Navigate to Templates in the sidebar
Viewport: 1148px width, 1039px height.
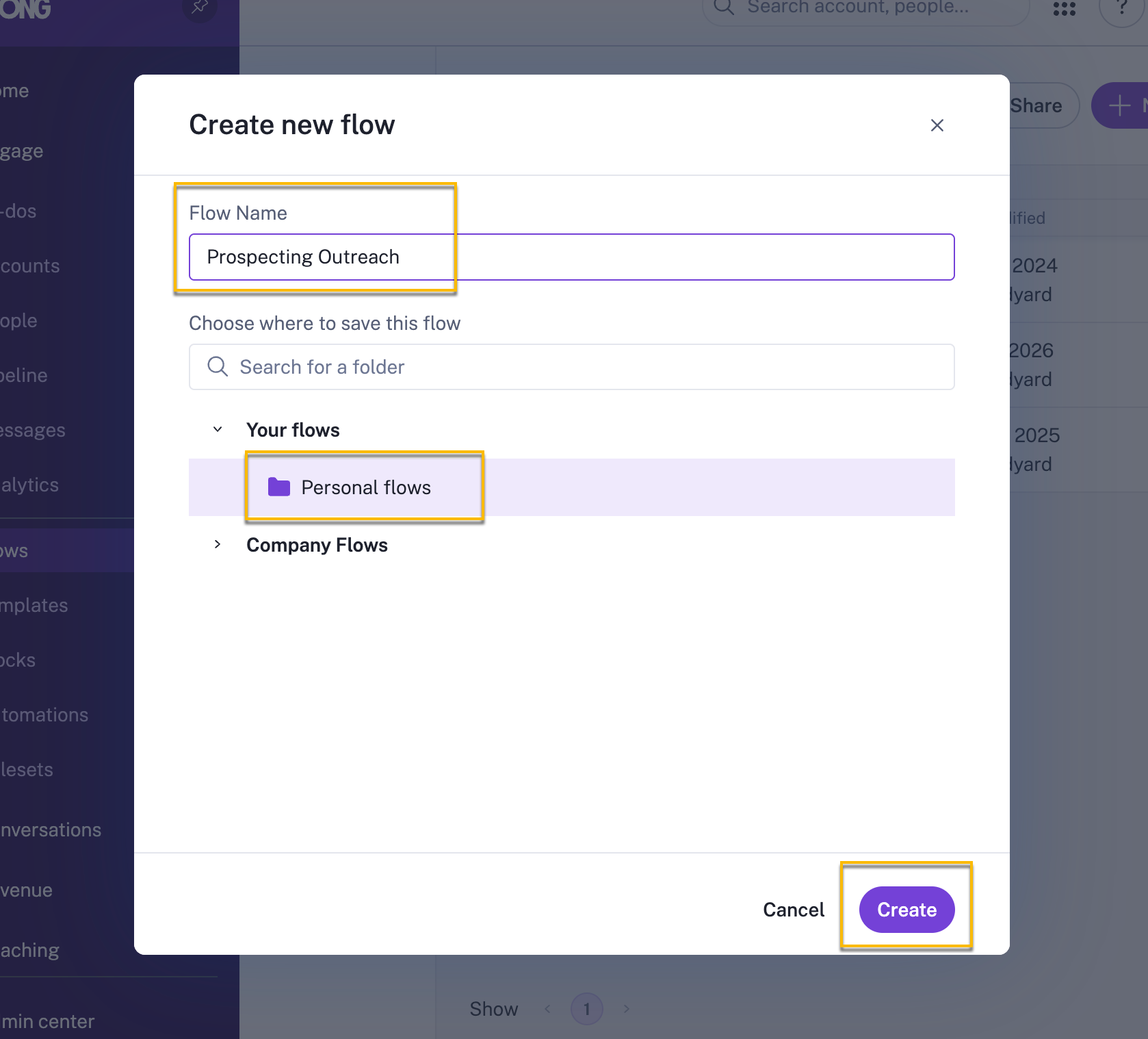pos(34,604)
